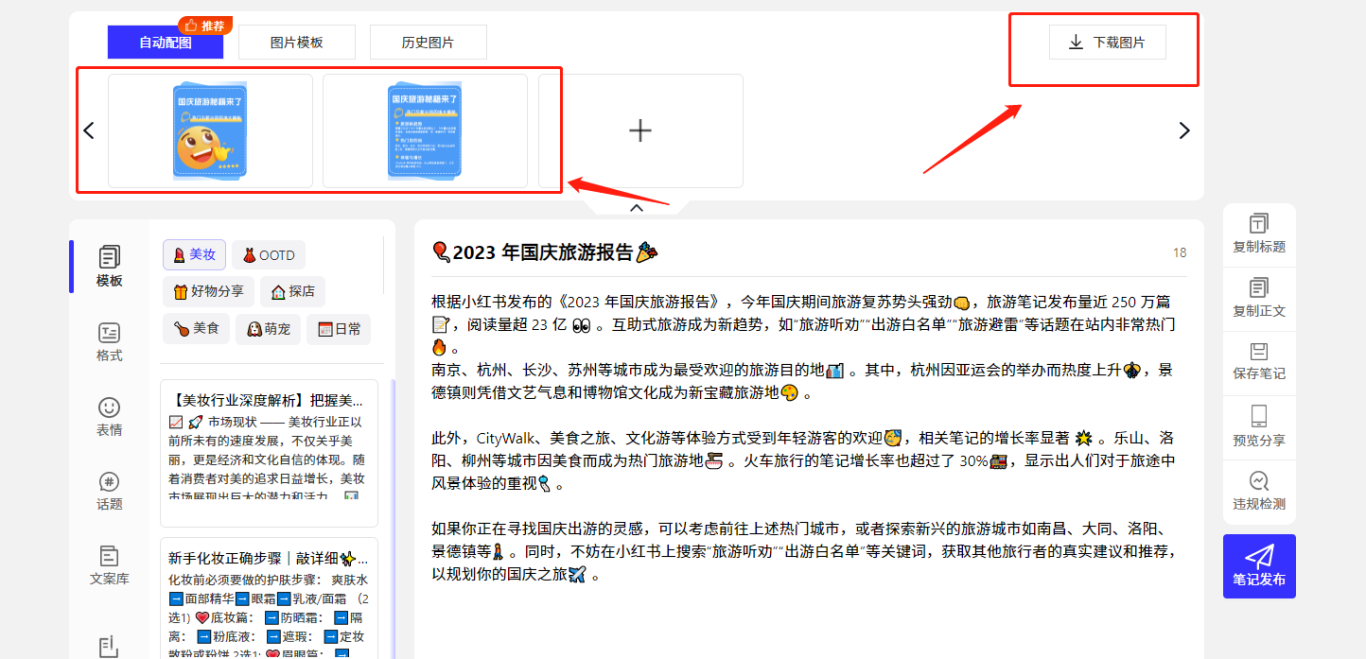The width and height of the screenshot is (1366, 659).
Task: Click 复制正文 to copy body text
Action: [1259, 299]
